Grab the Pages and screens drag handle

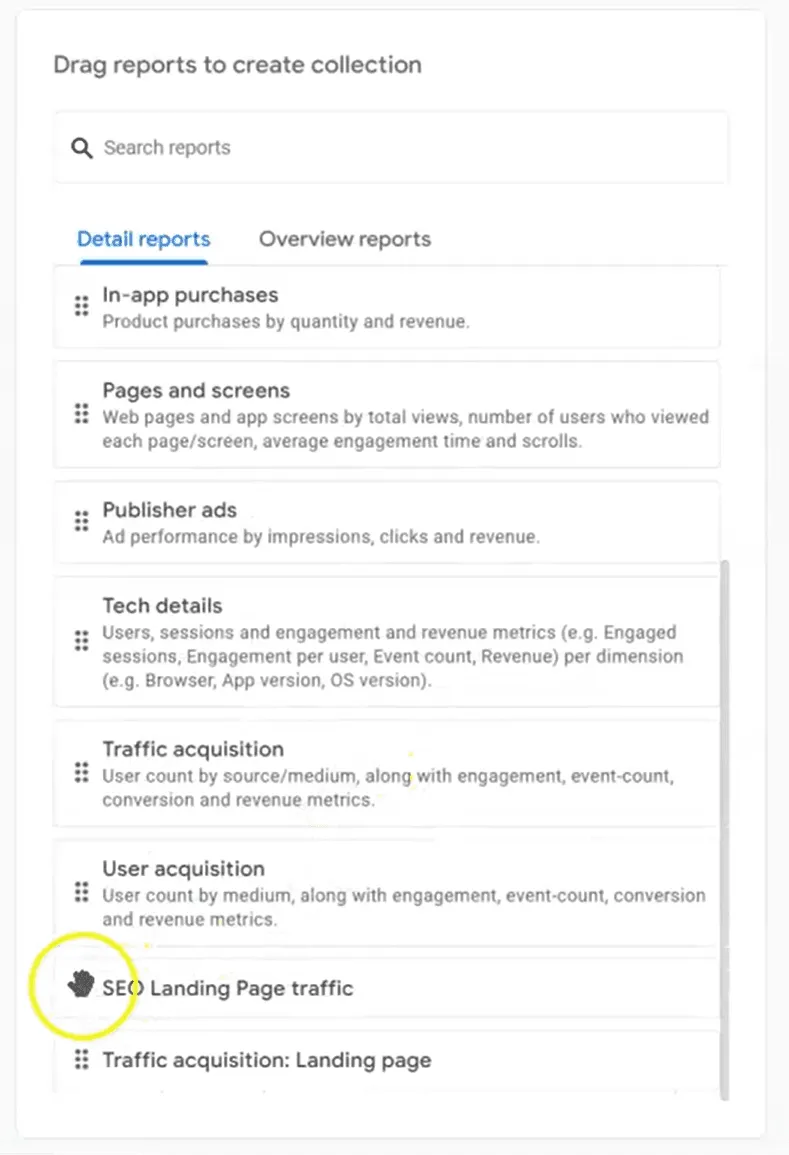coord(82,413)
